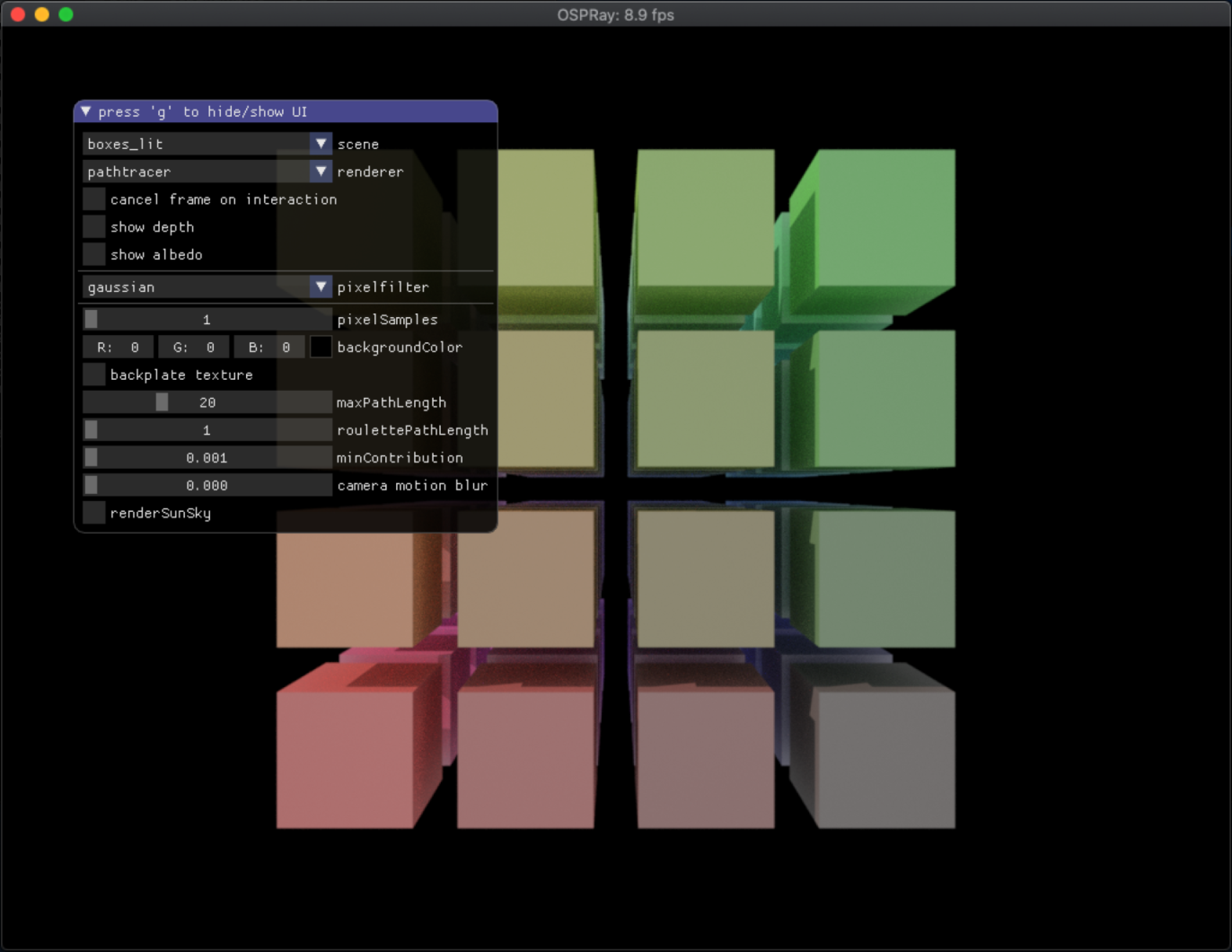The height and width of the screenshot is (952, 1232).
Task: Turn on the renderSunSky checkbox
Action: 94,513
